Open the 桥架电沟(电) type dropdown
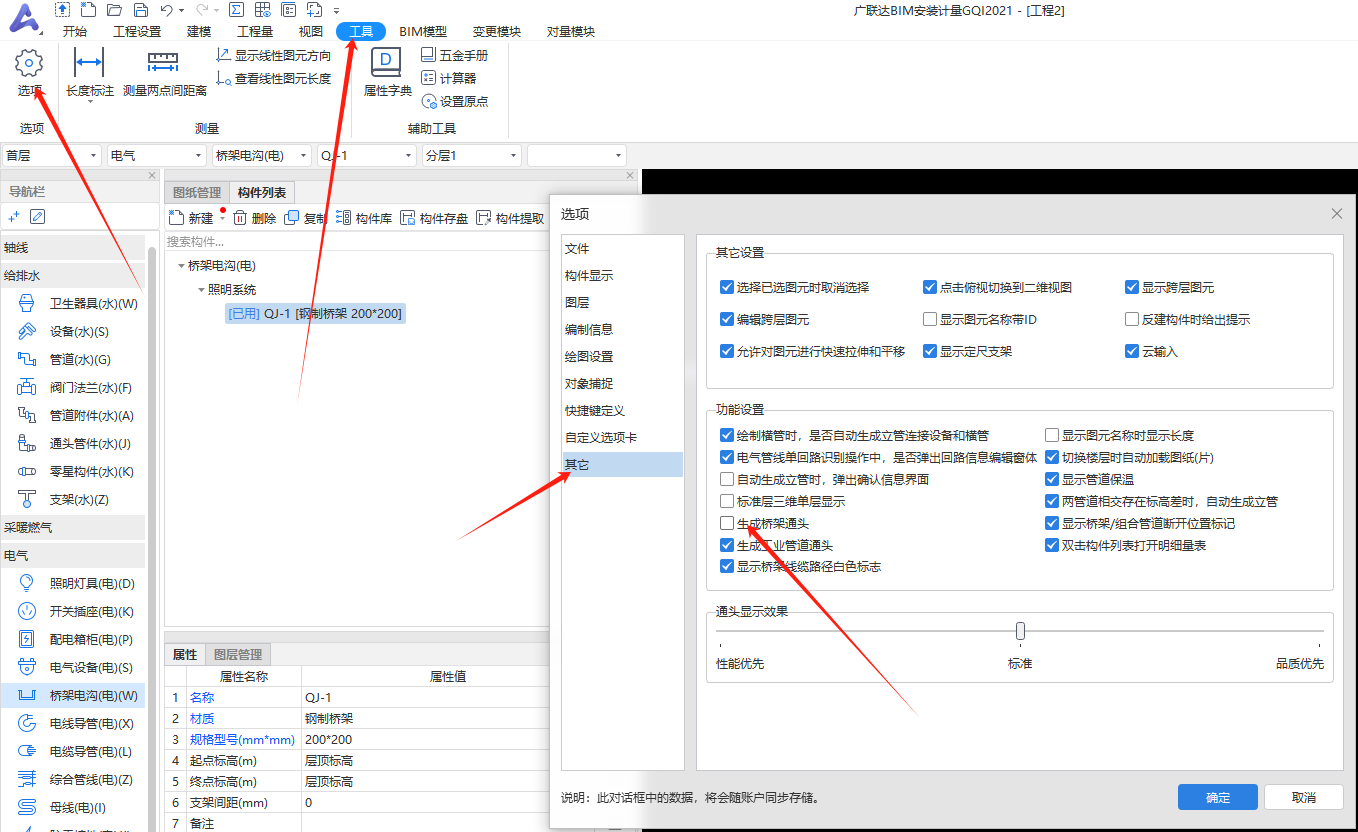Viewport: 1358px width, 832px height. [x=262, y=156]
